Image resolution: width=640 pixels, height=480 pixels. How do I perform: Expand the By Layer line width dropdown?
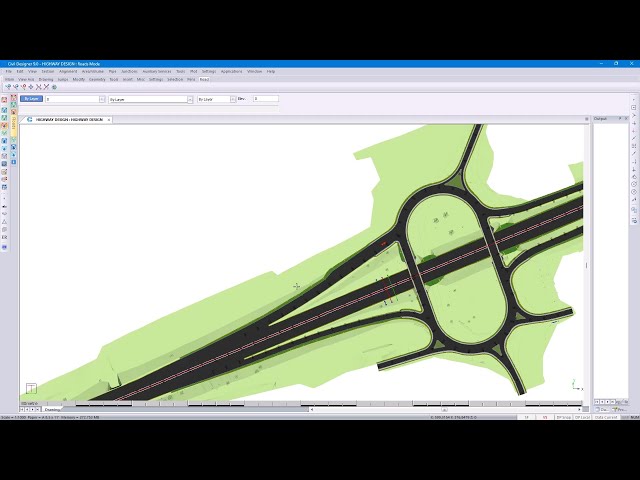click(x=233, y=99)
